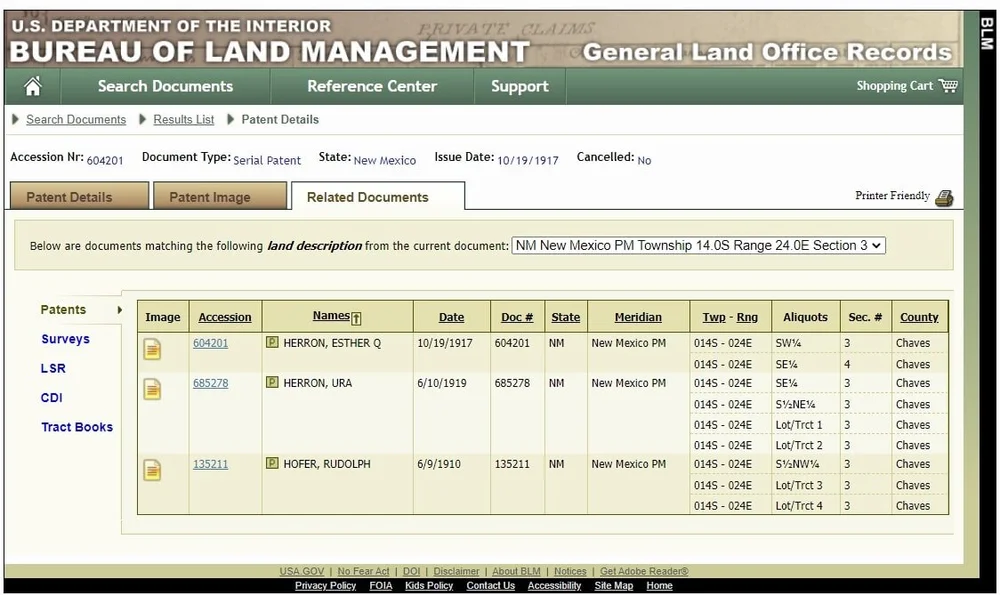
Task: Open the Notices footer link
Action: coord(570,571)
